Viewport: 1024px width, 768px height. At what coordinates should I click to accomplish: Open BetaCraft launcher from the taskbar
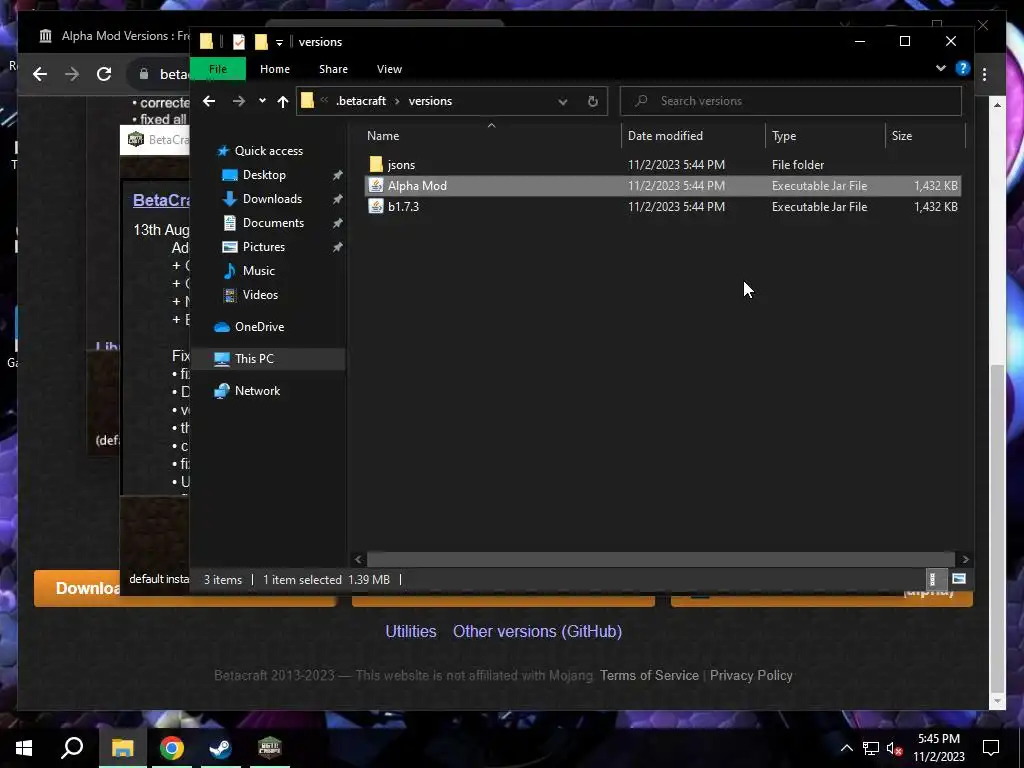(269, 748)
